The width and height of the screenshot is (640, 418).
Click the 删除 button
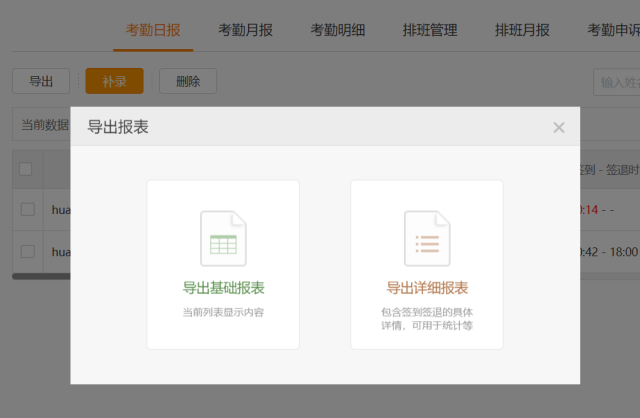tap(188, 81)
